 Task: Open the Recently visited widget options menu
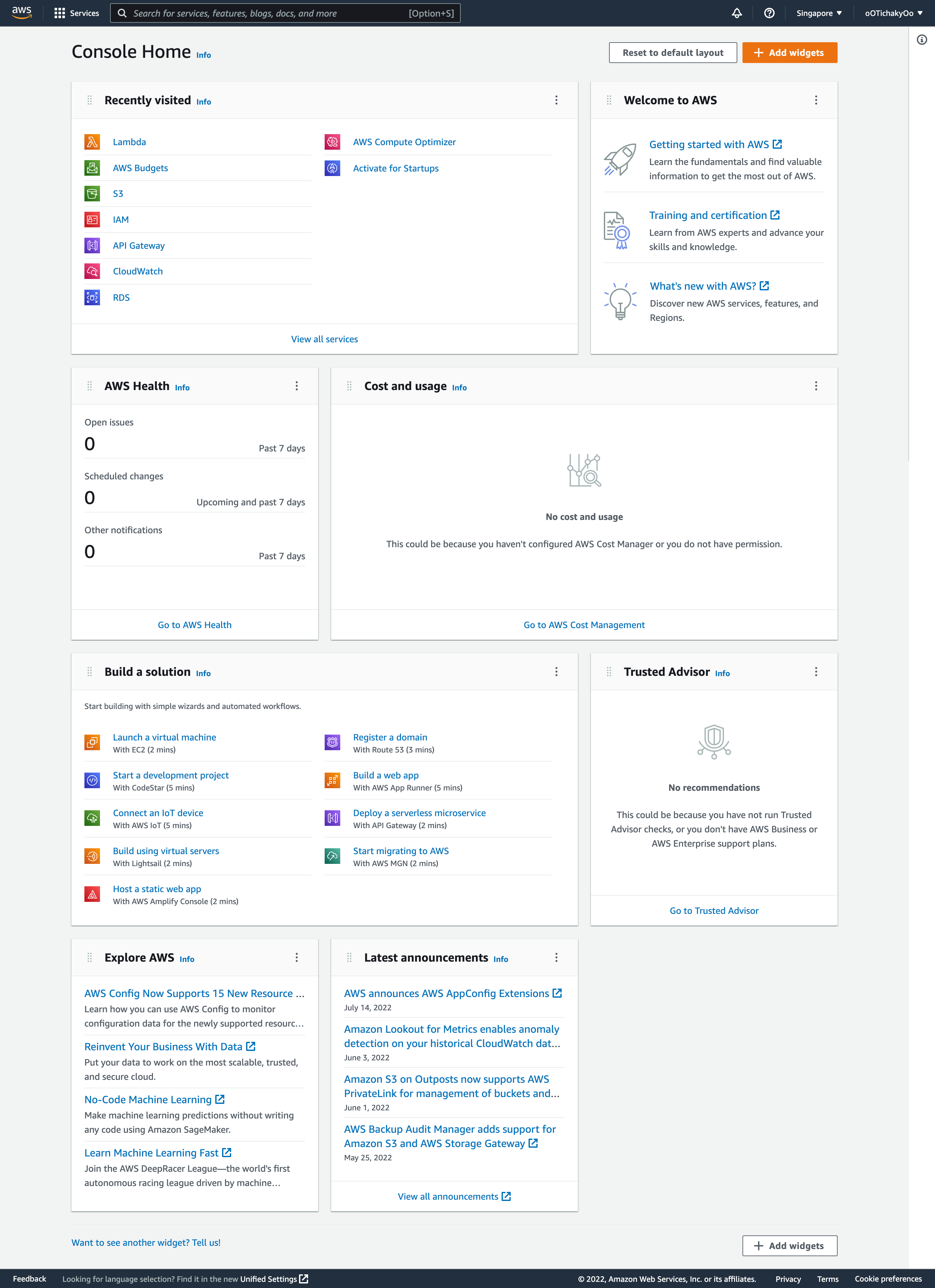[556, 100]
